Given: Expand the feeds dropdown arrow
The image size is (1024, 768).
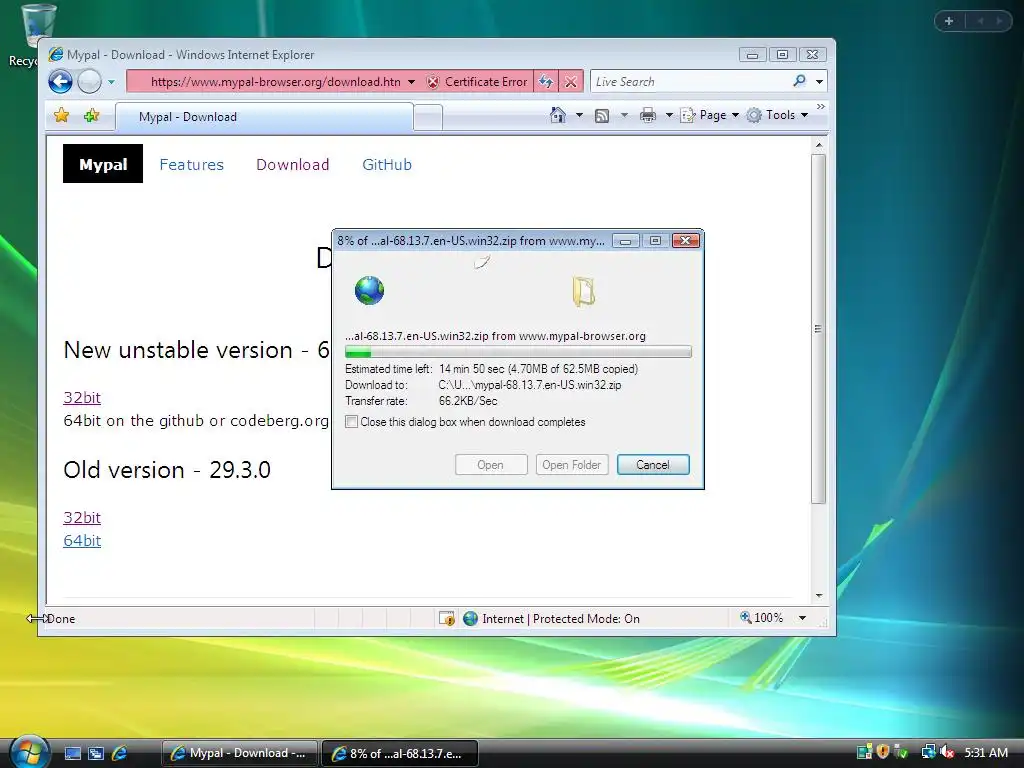Looking at the screenshot, I should pos(624,116).
